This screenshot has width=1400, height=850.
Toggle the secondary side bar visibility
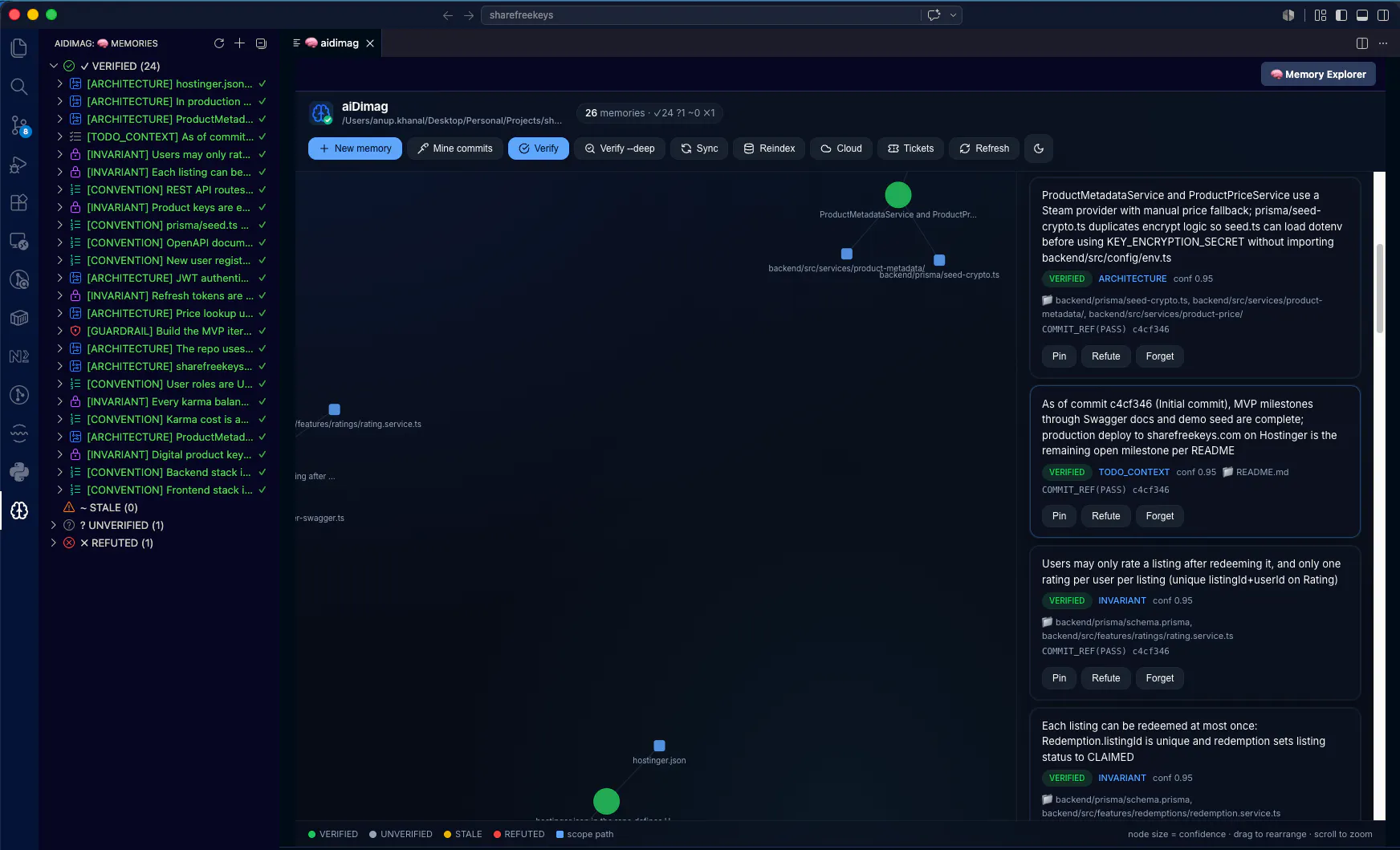(1383, 15)
